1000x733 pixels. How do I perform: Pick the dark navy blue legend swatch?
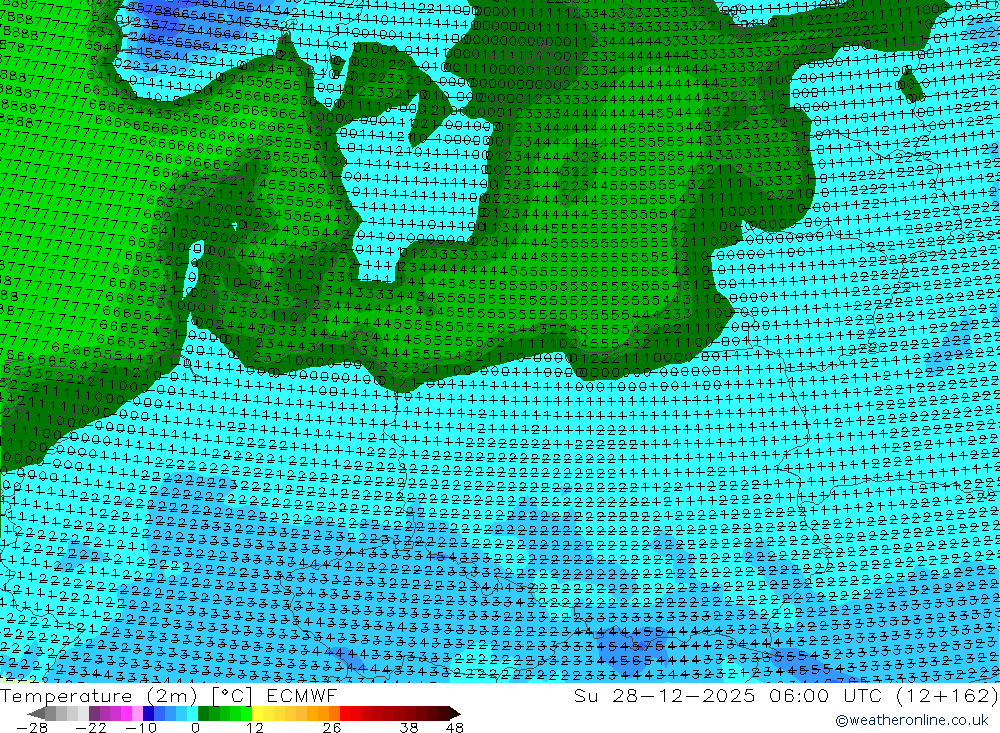[x=148, y=714]
